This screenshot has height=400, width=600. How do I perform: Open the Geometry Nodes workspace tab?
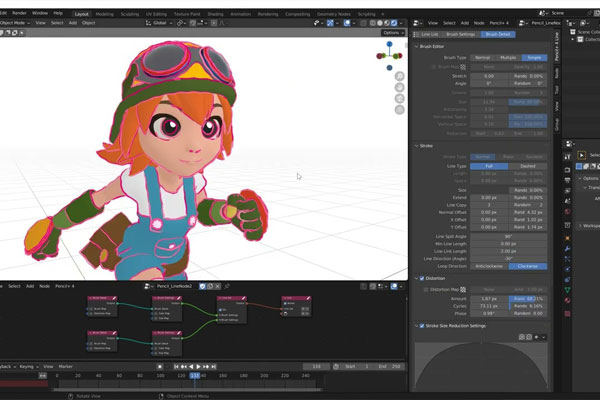click(334, 14)
